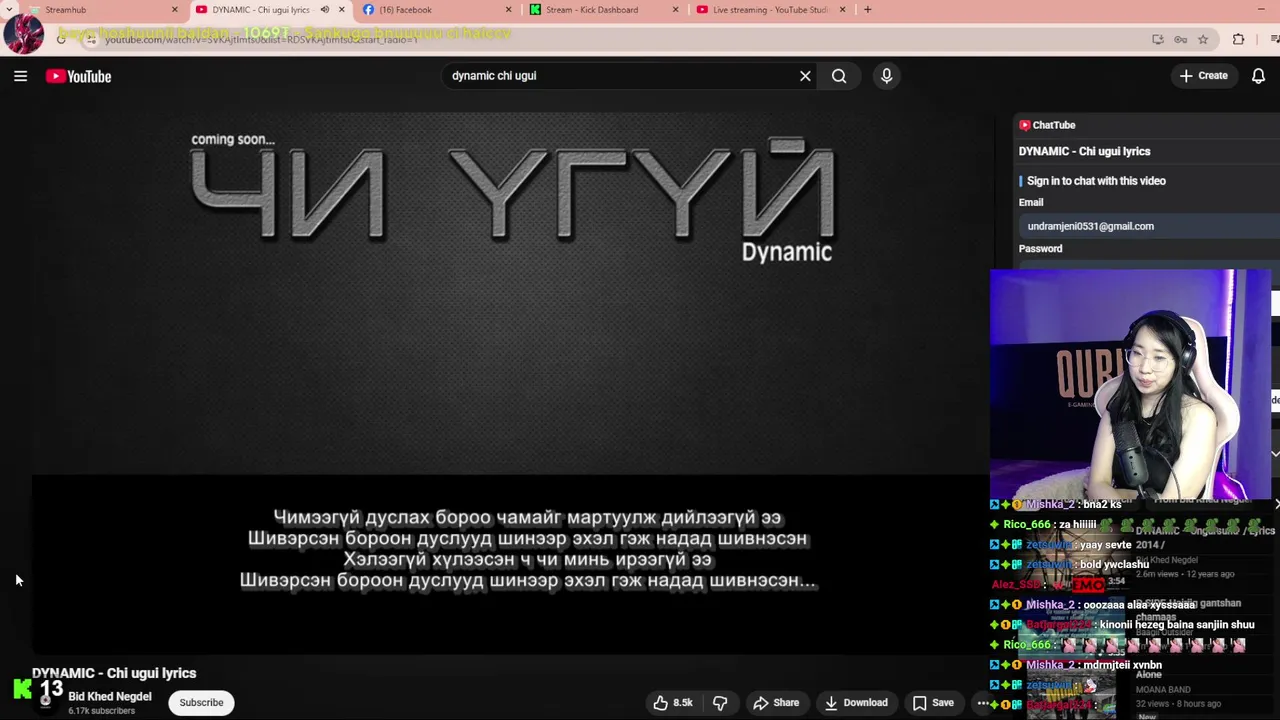Open the YouTube hamburger guide menu
This screenshot has width=1280, height=720.
pos(20,76)
